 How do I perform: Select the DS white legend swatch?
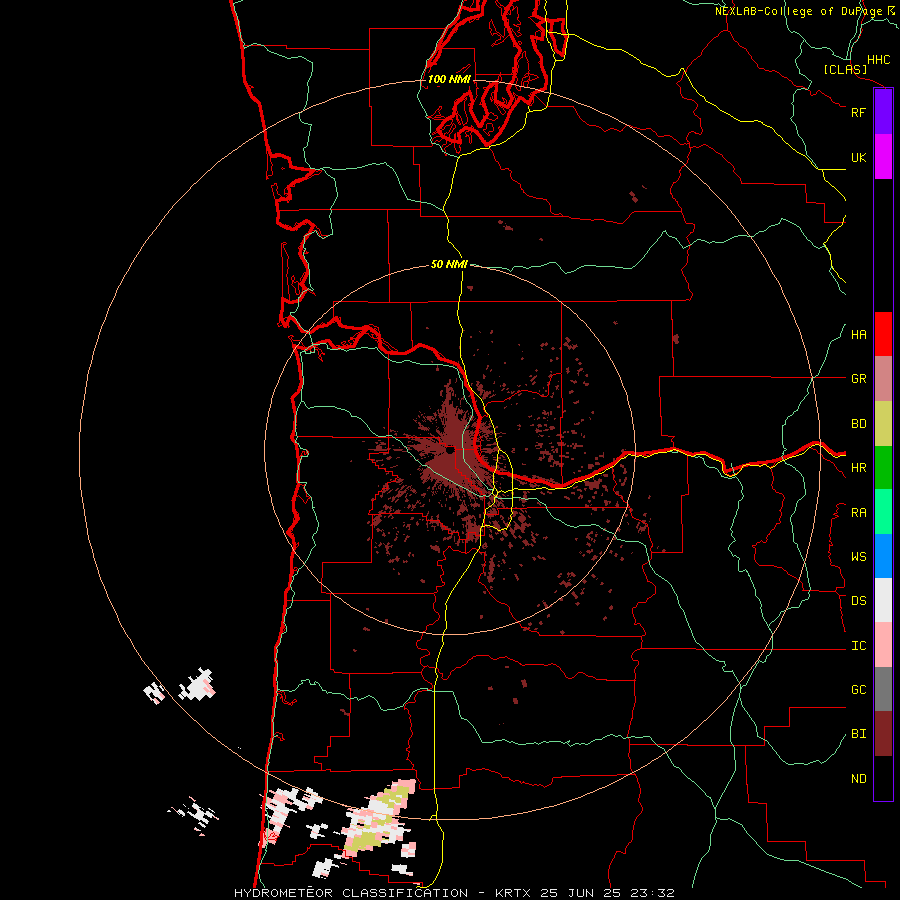(x=883, y=600)
